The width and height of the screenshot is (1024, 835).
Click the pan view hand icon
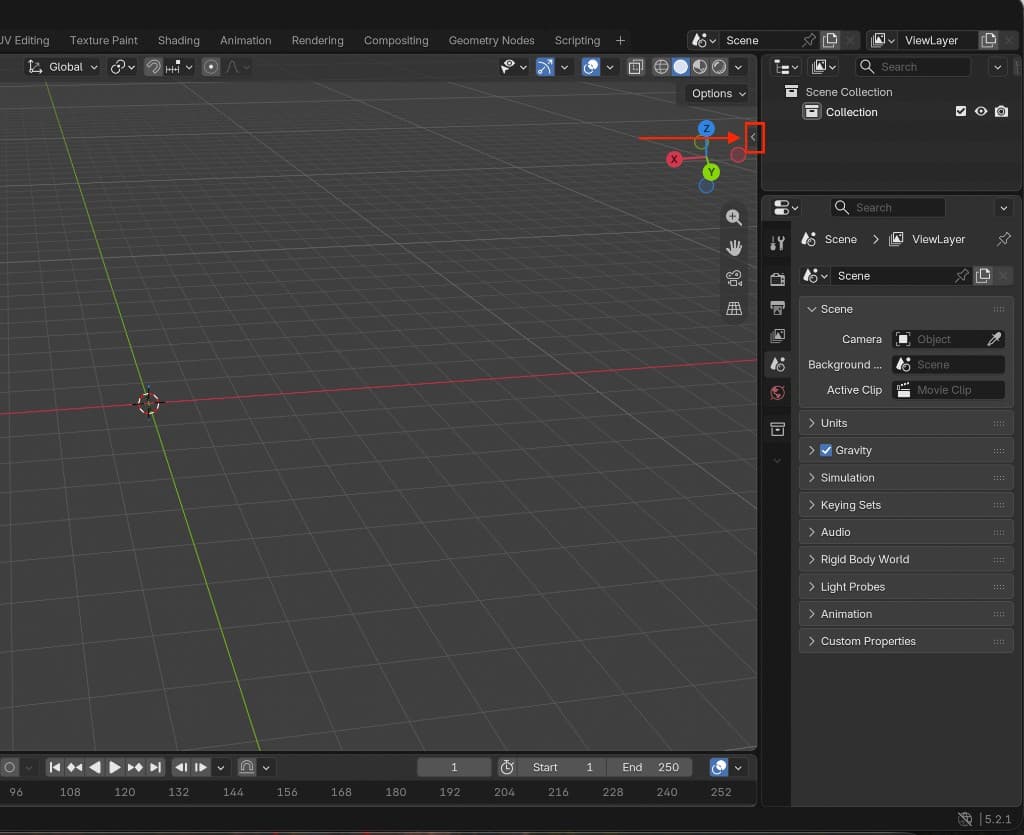(734, 247)
